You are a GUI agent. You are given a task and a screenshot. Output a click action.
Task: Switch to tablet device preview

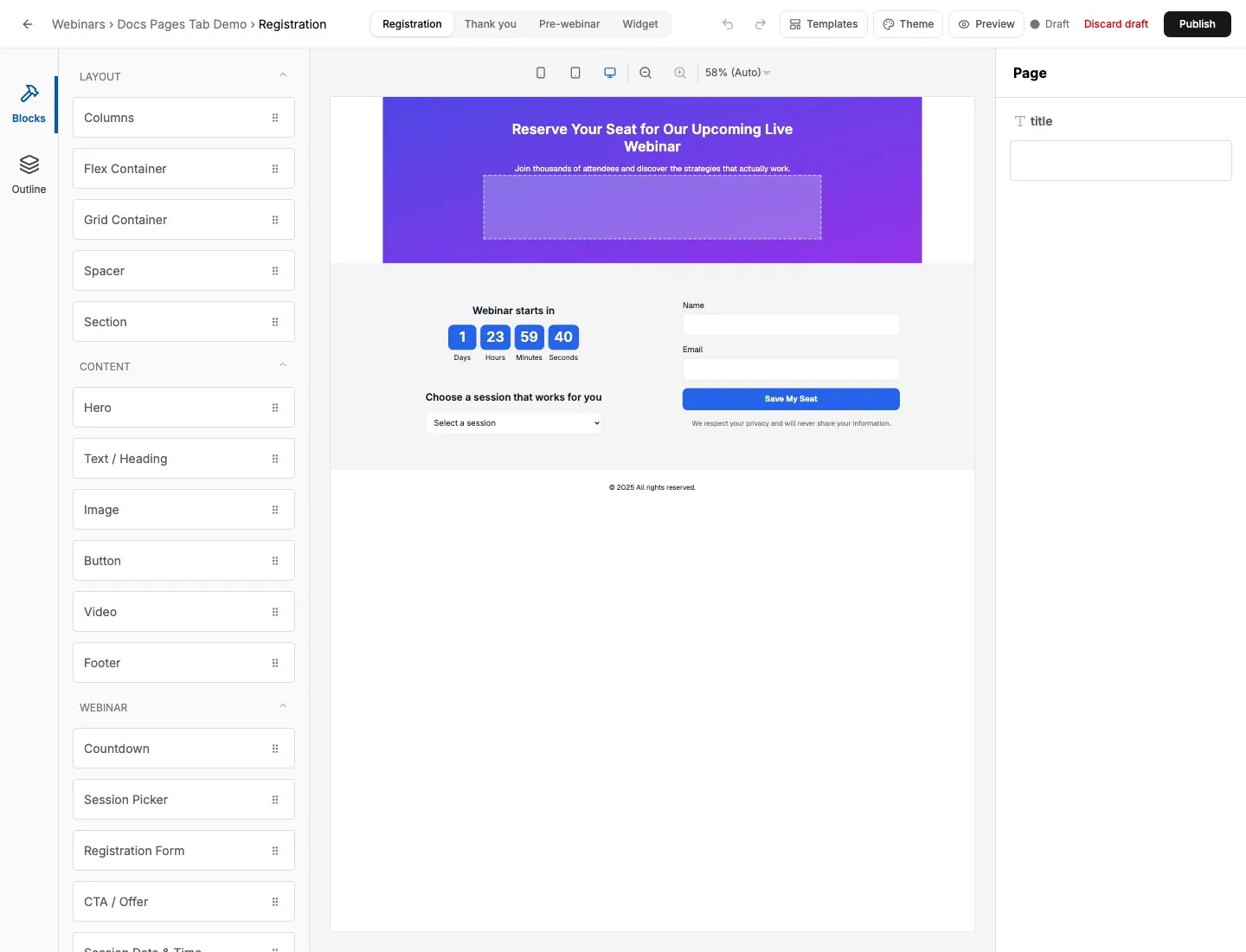pyautogui.click(x=575, y=73)
